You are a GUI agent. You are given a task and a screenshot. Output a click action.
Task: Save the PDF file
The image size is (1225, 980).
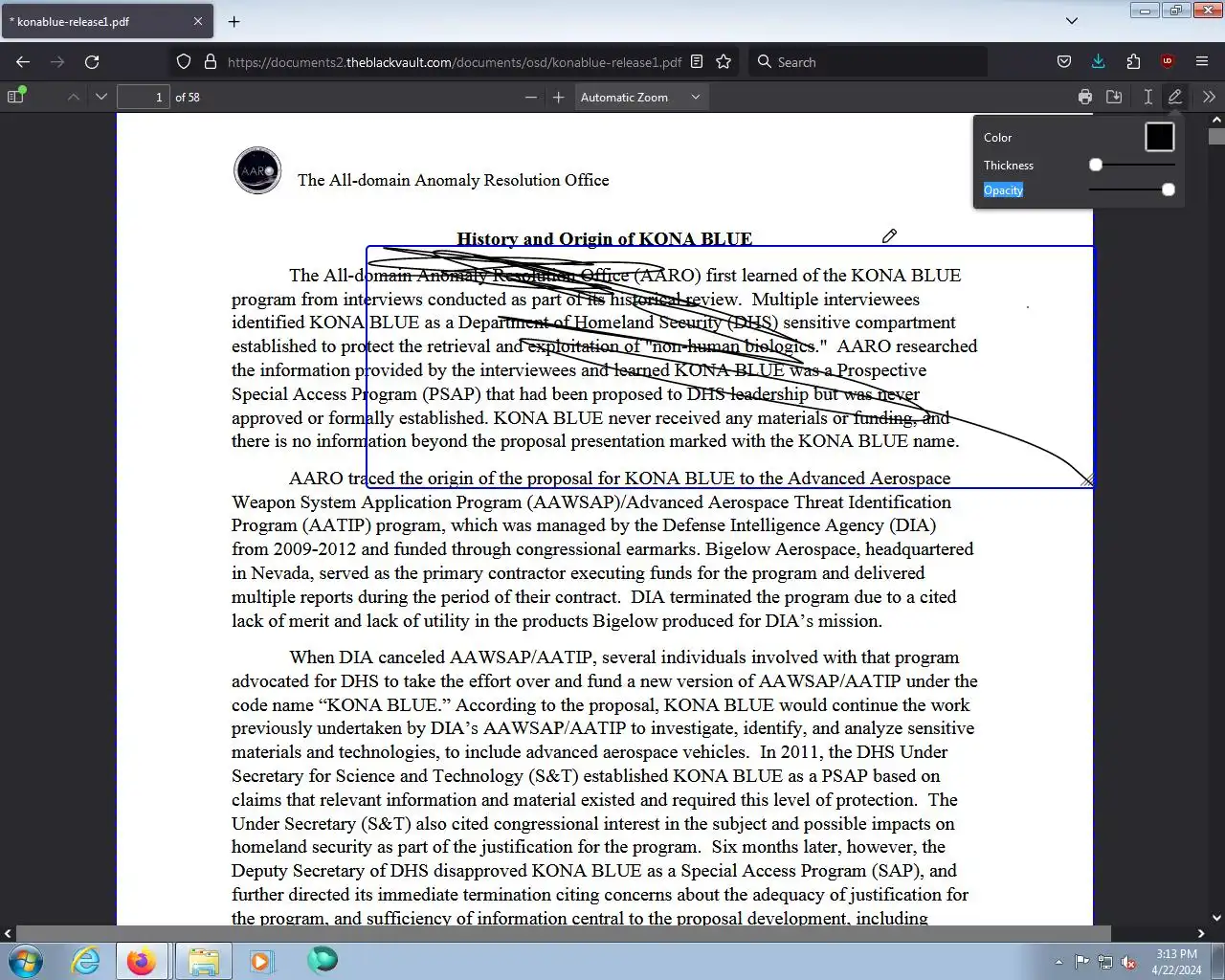click(x=1114, y=97)
